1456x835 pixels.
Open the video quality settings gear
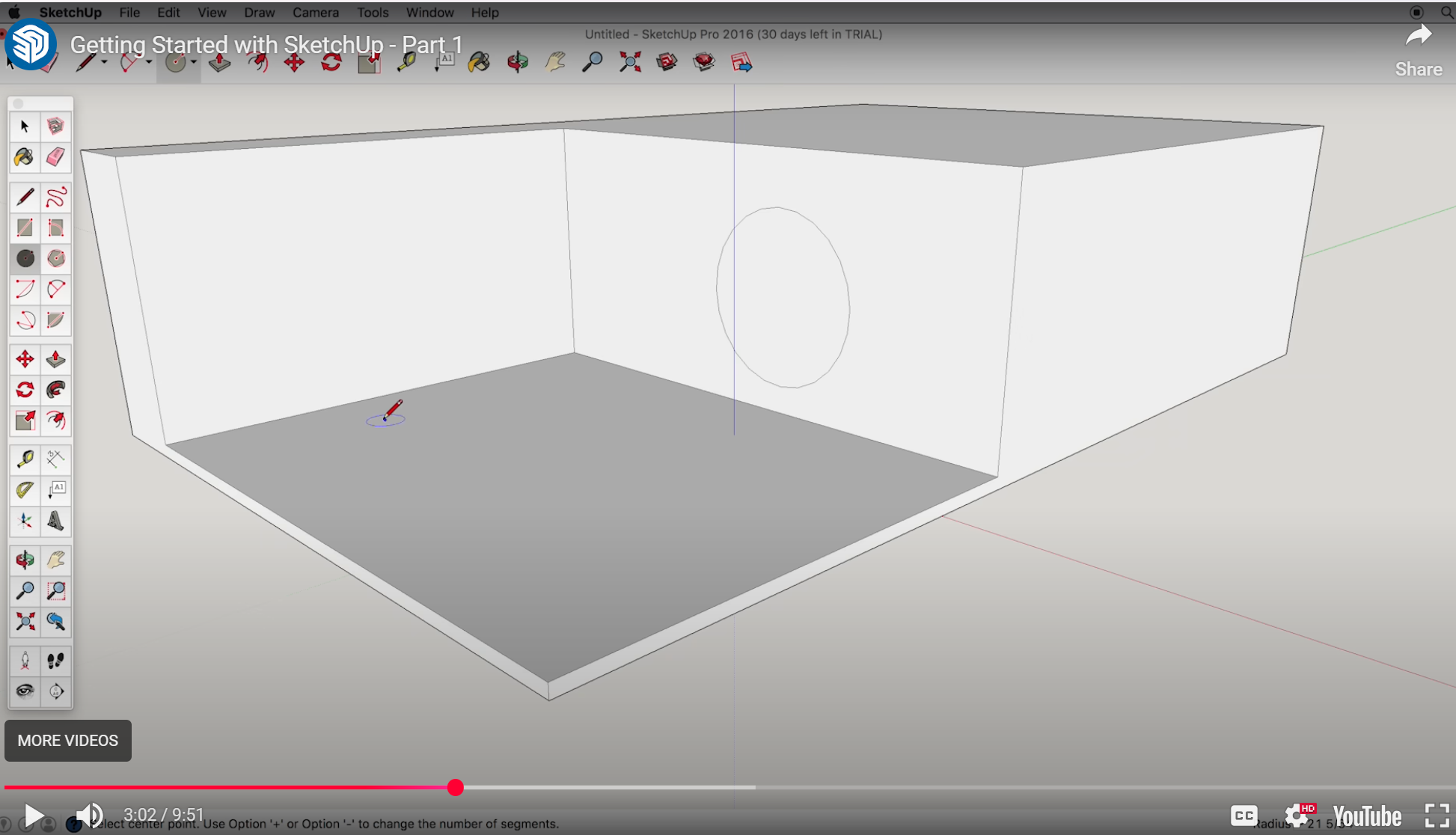click(1298, 815)
